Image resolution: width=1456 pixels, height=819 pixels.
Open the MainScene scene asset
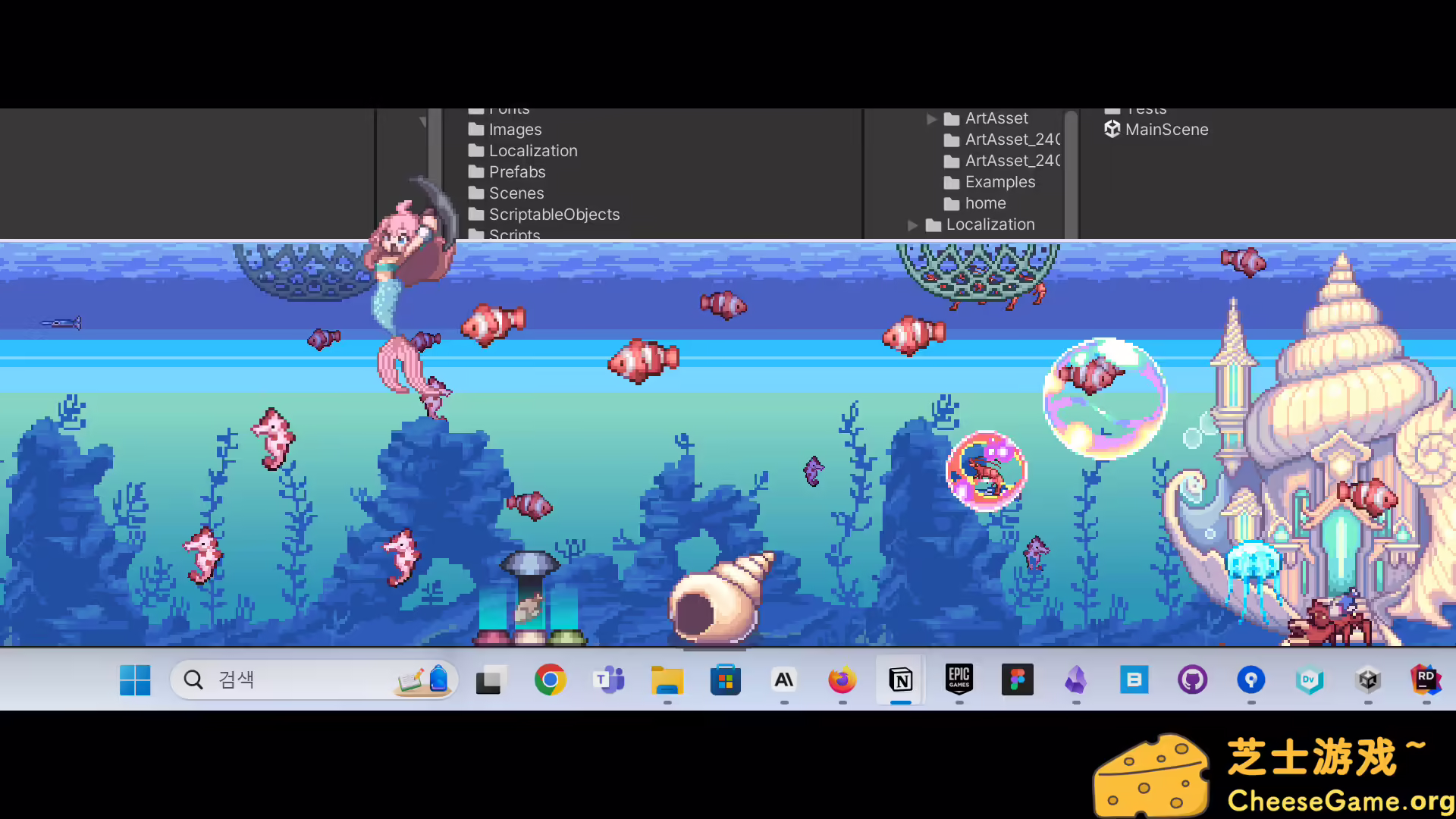(1166, 130)
